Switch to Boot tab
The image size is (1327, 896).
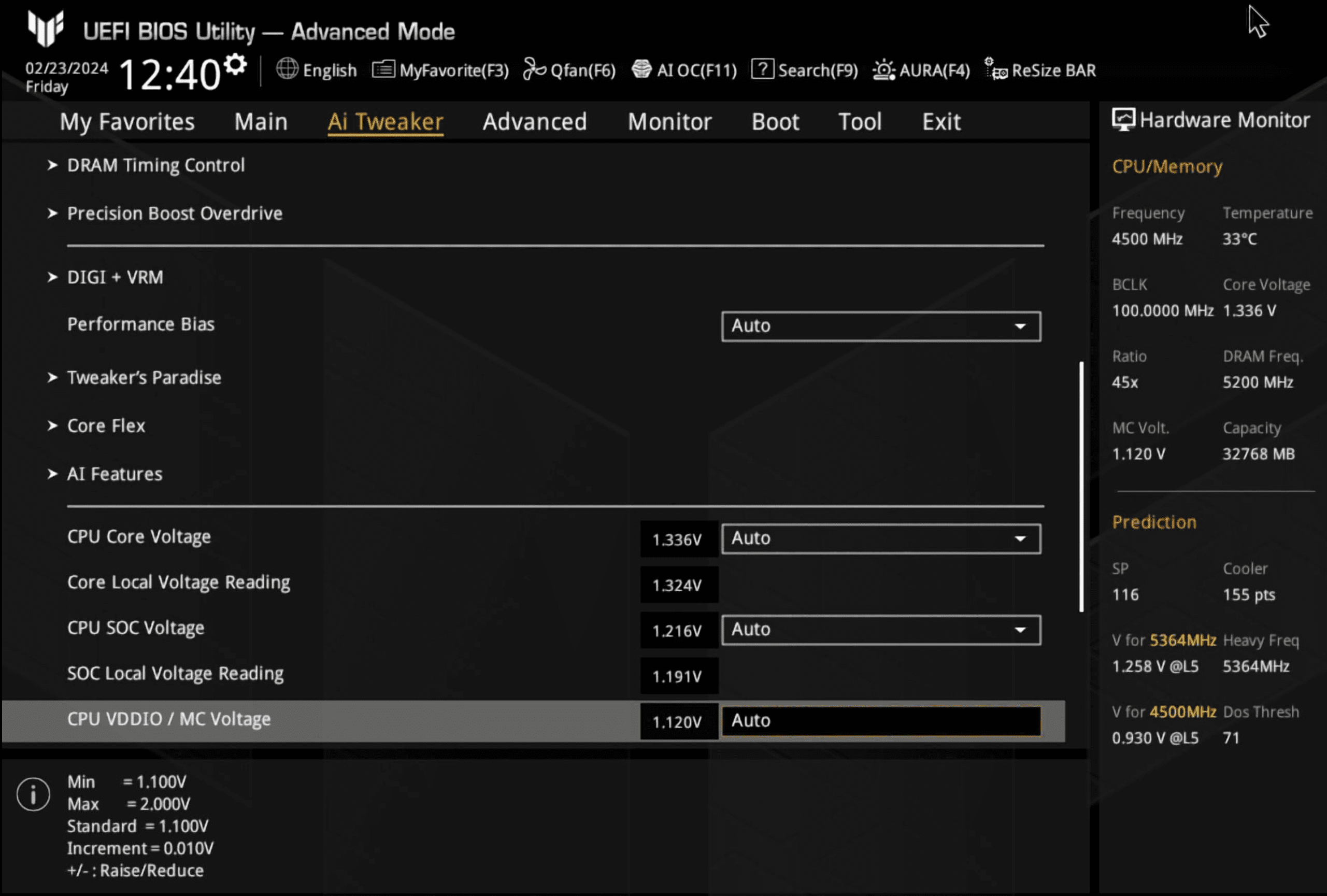775,122
